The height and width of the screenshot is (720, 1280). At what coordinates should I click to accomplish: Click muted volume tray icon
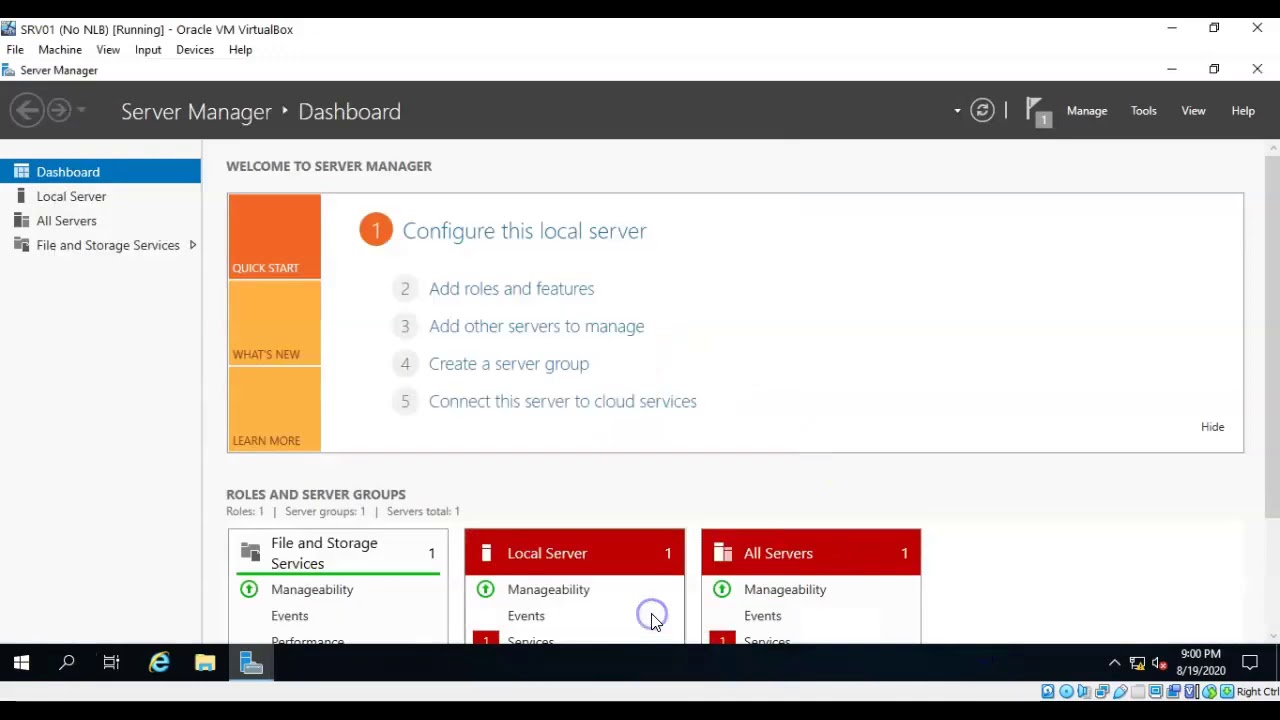pyautogui.click(x=1159, y=662)
